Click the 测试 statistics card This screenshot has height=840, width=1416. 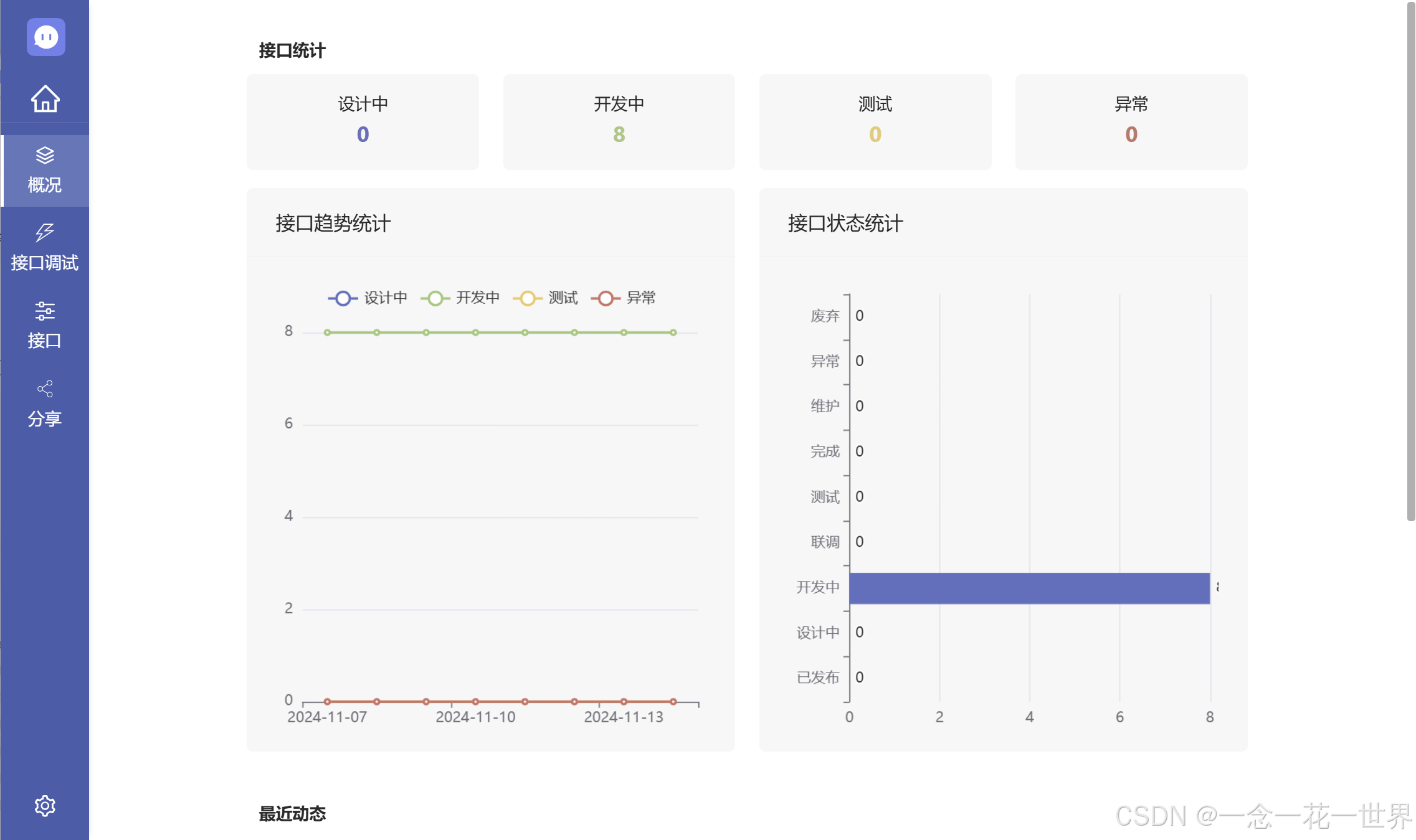[x=875, y=121]
